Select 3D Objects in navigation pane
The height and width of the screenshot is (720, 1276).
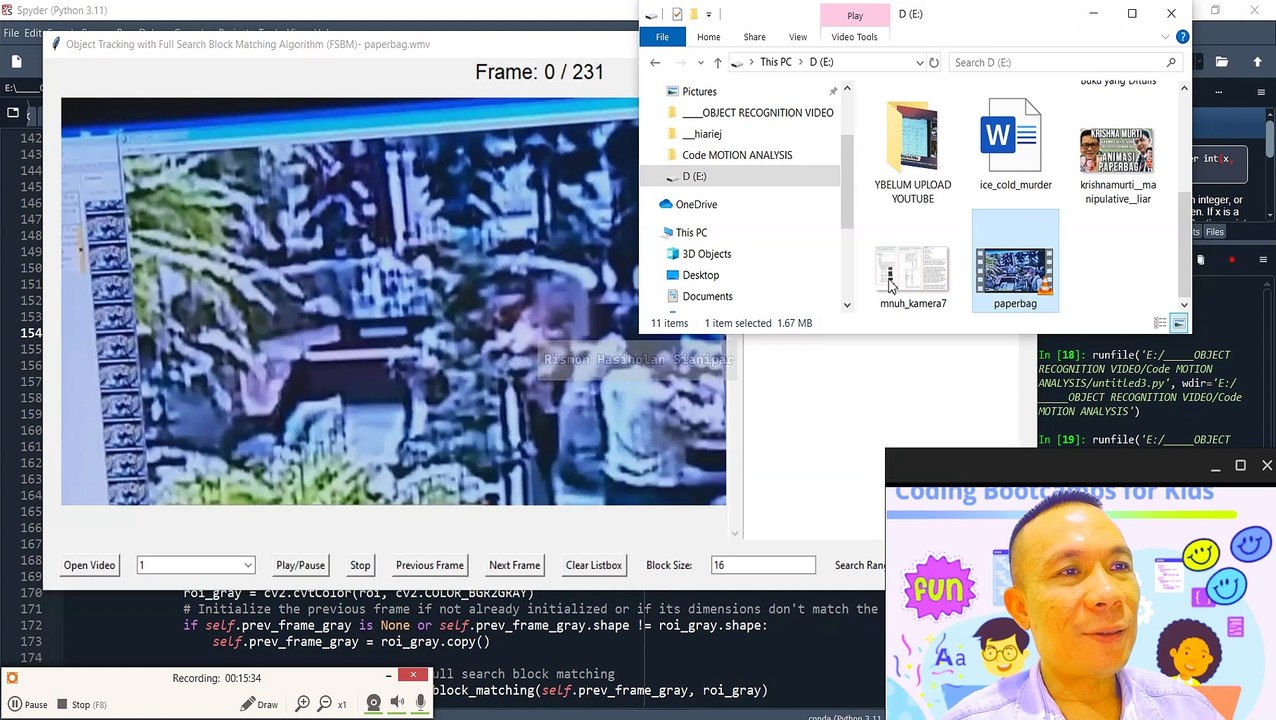coord(706,254)
